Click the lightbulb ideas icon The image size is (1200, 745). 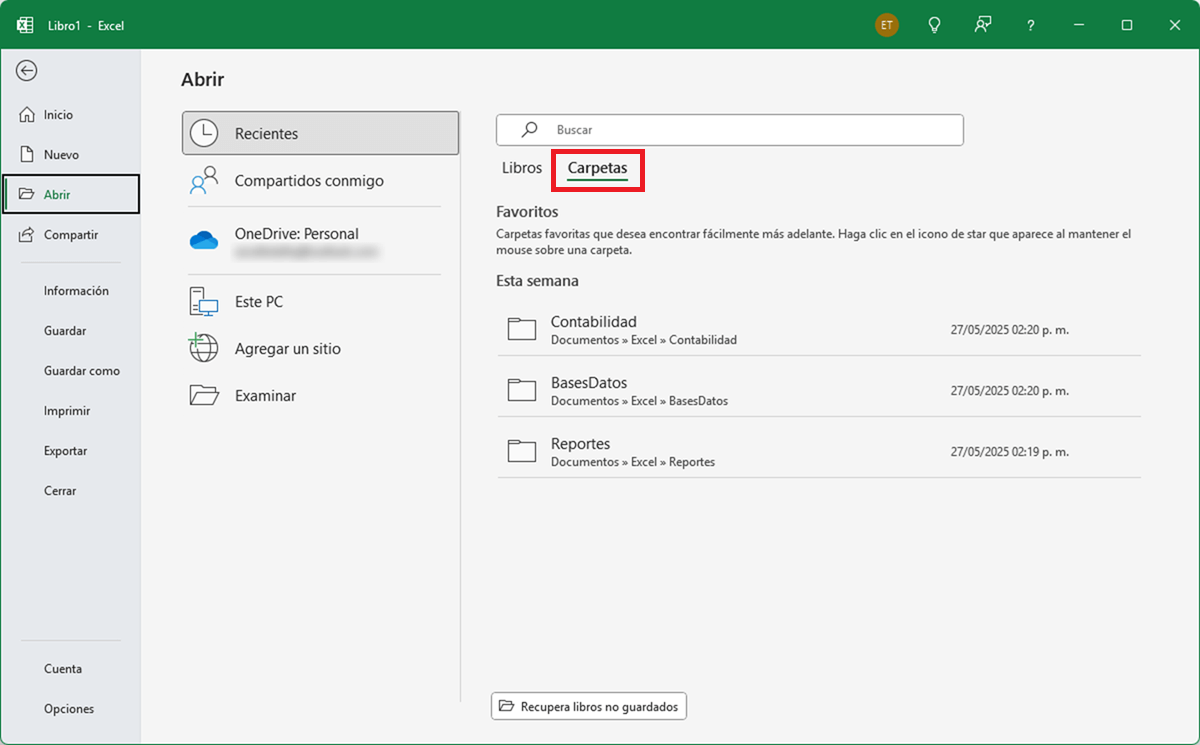[x=935, y=25]
